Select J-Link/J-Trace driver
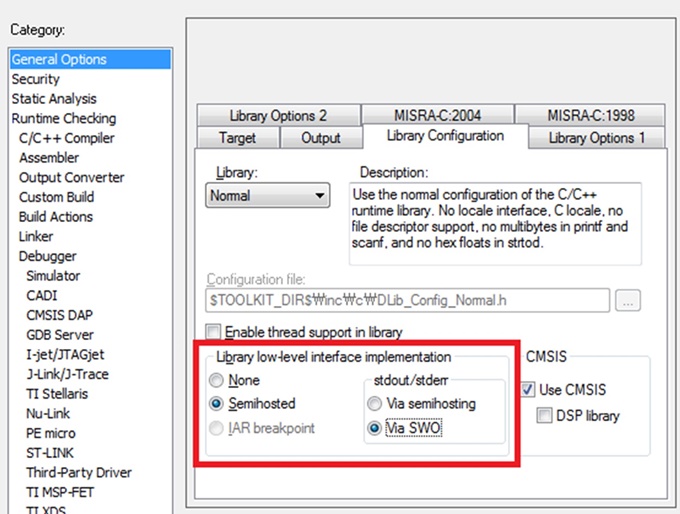Viewport: 680px width, 514px height. coord(67,374)
